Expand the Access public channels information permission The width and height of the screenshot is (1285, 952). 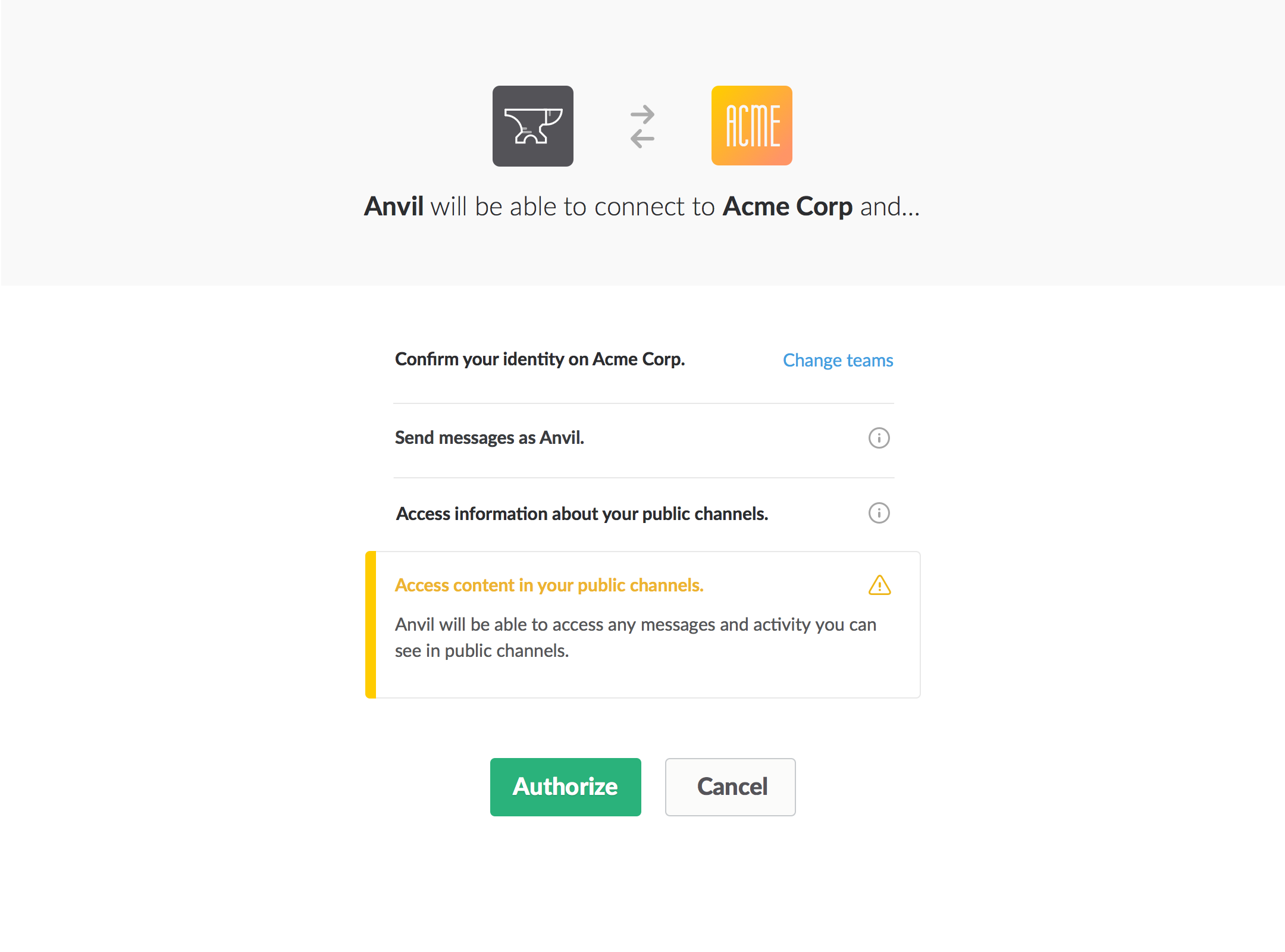[x=878, y=513]
